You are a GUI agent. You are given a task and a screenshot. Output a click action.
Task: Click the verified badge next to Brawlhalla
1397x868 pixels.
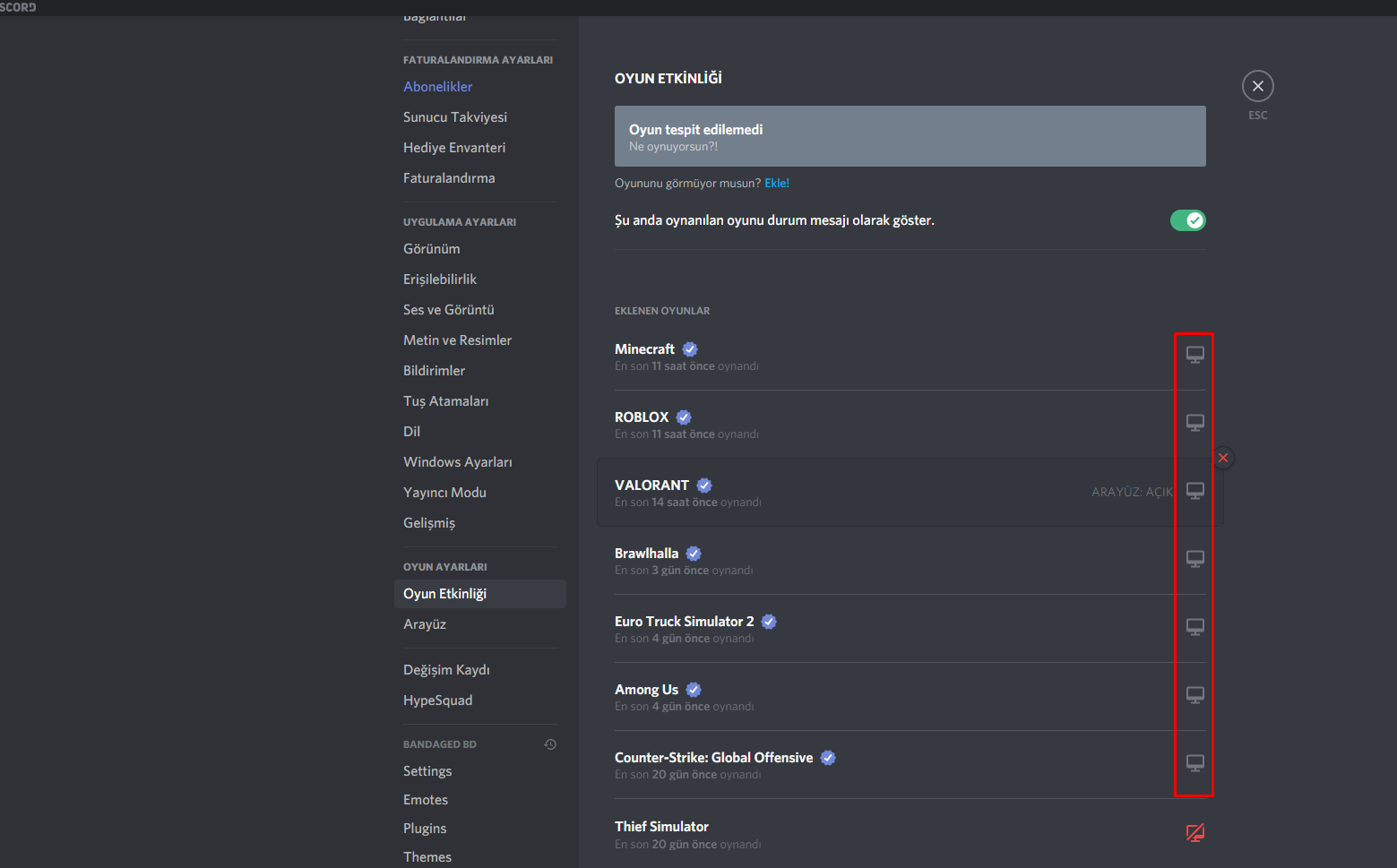tap(694, 554)
